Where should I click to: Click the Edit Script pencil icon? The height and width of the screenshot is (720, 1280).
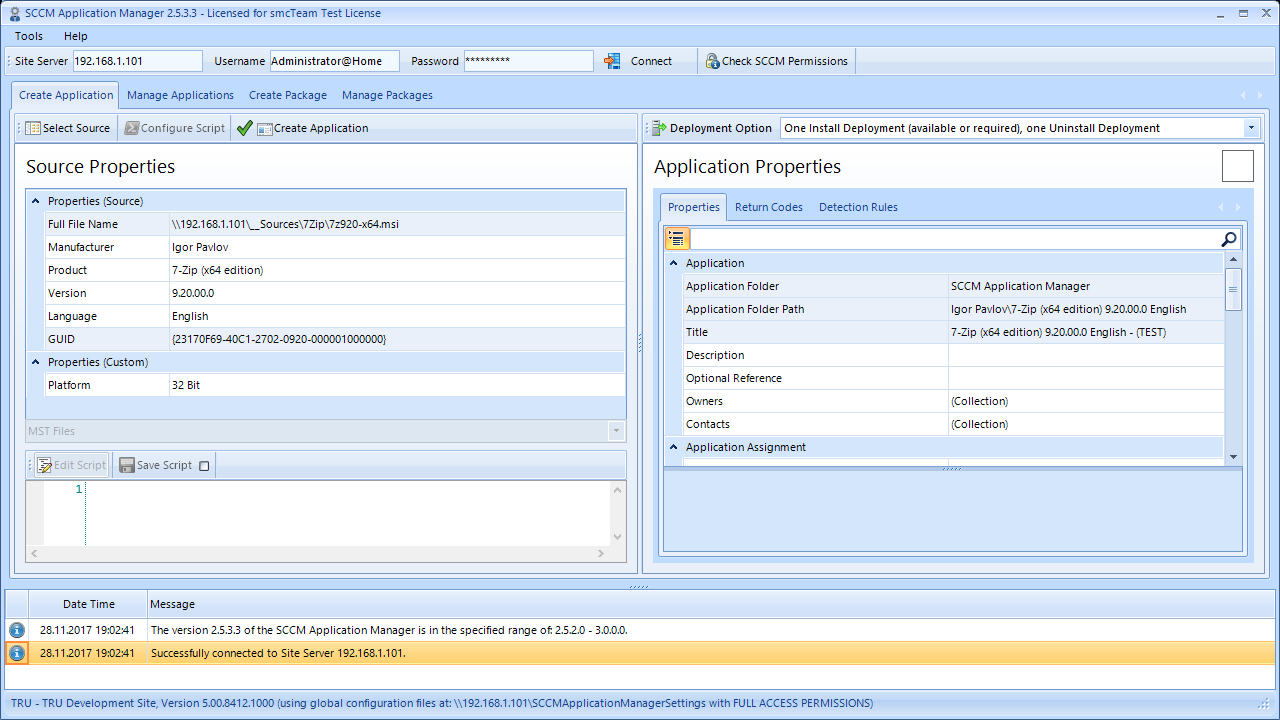tap(44, 465)
